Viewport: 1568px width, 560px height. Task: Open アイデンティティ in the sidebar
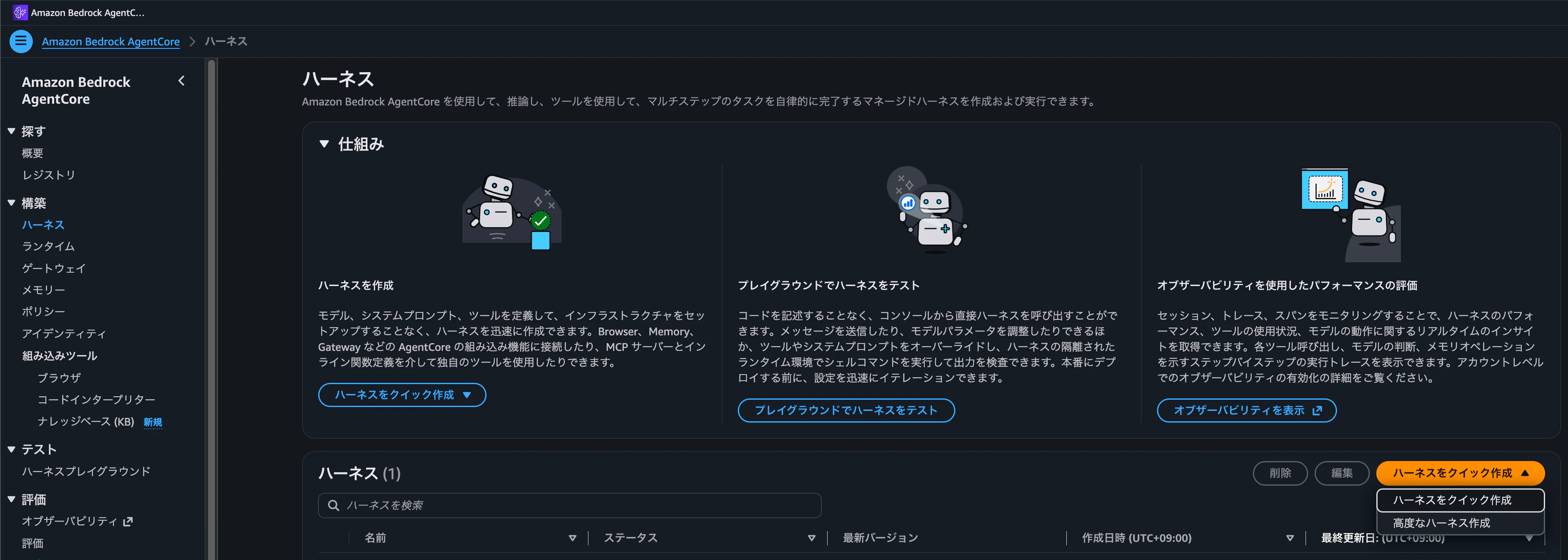(64, 333)
